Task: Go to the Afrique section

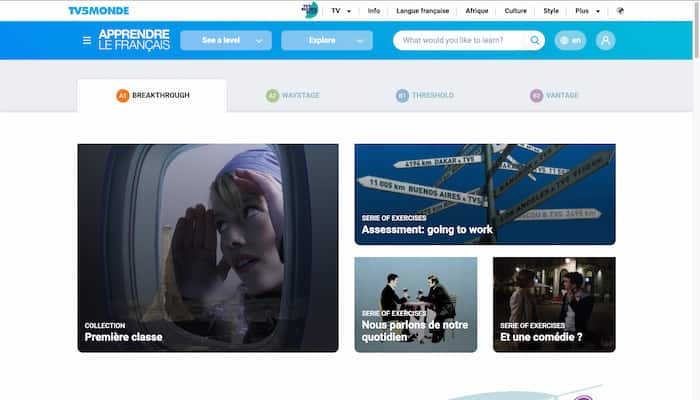Action: point(477,11)
